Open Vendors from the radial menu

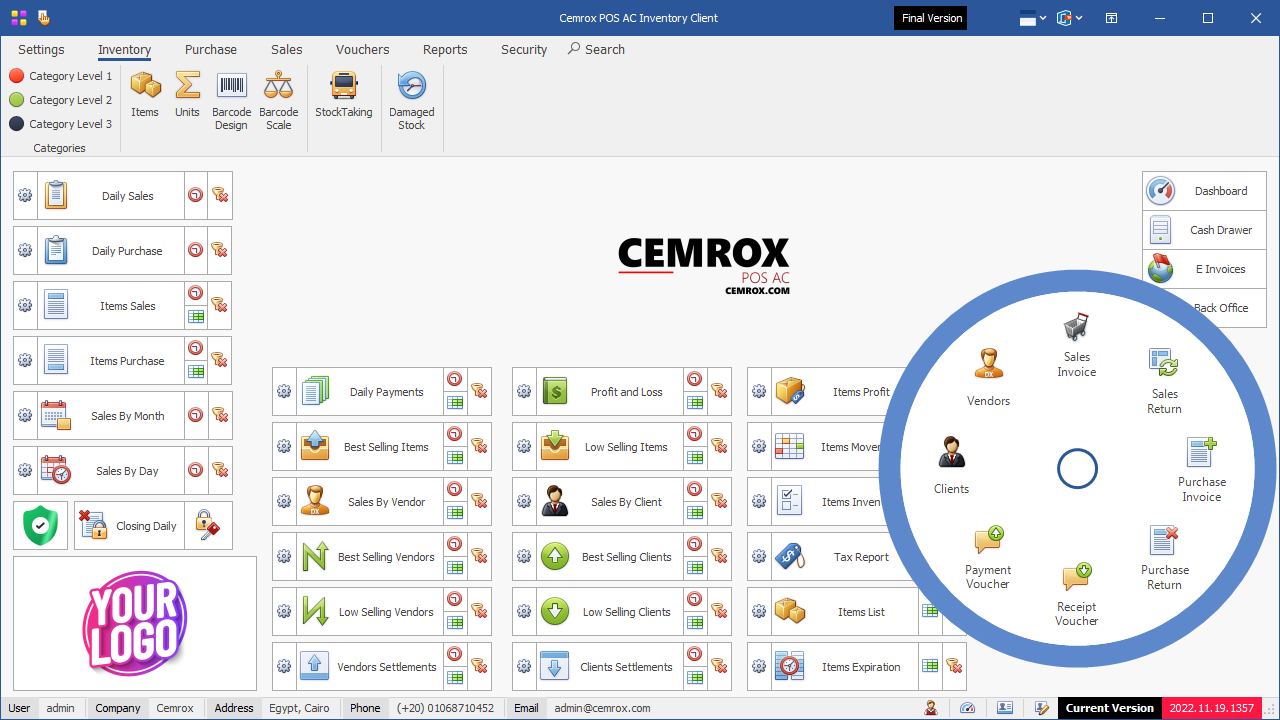tap(988, 378)
